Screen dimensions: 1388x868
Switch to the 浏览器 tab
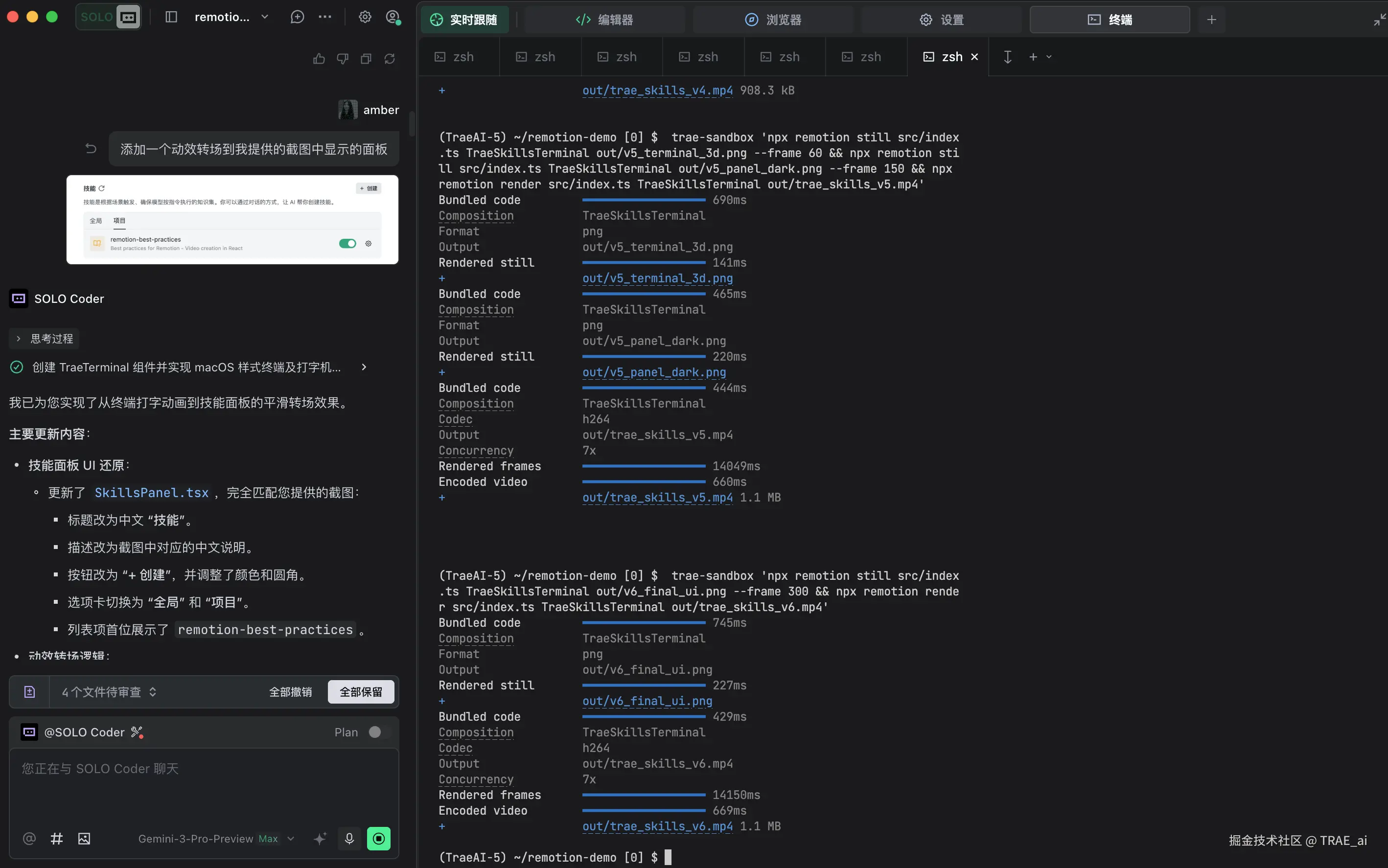(773, 20)
